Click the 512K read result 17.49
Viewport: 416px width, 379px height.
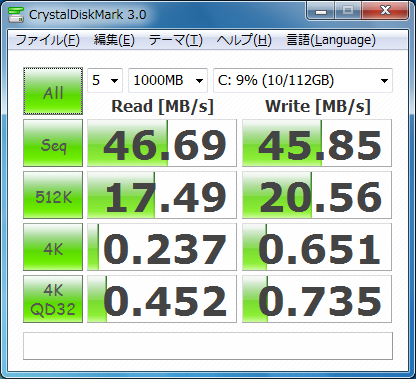[x=162, y=195]
